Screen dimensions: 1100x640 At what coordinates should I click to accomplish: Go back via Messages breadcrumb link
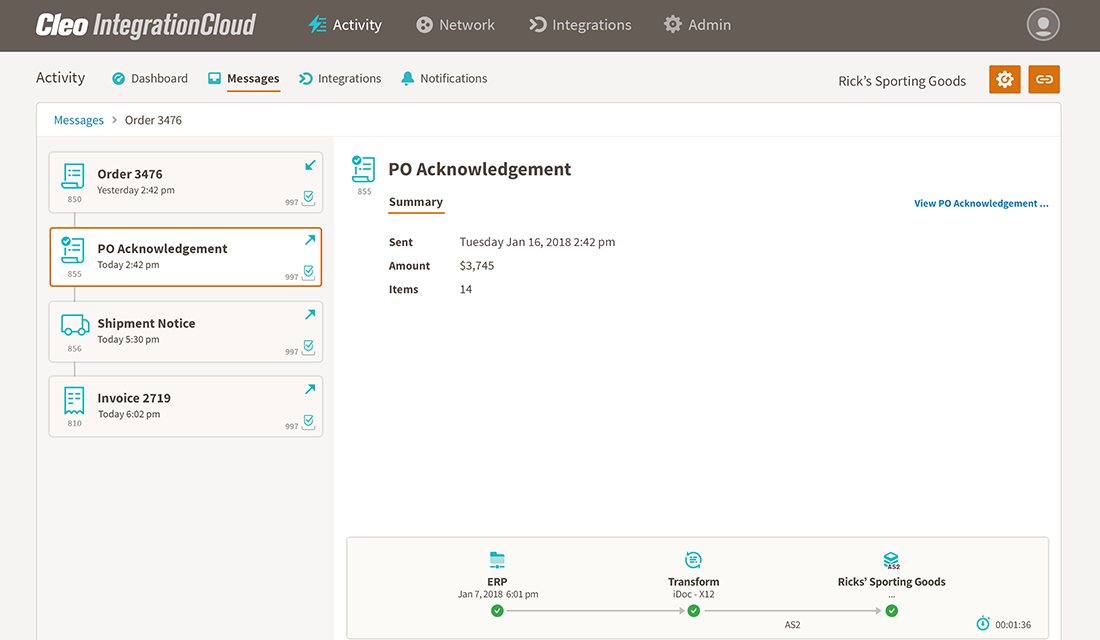pos(79,120)
